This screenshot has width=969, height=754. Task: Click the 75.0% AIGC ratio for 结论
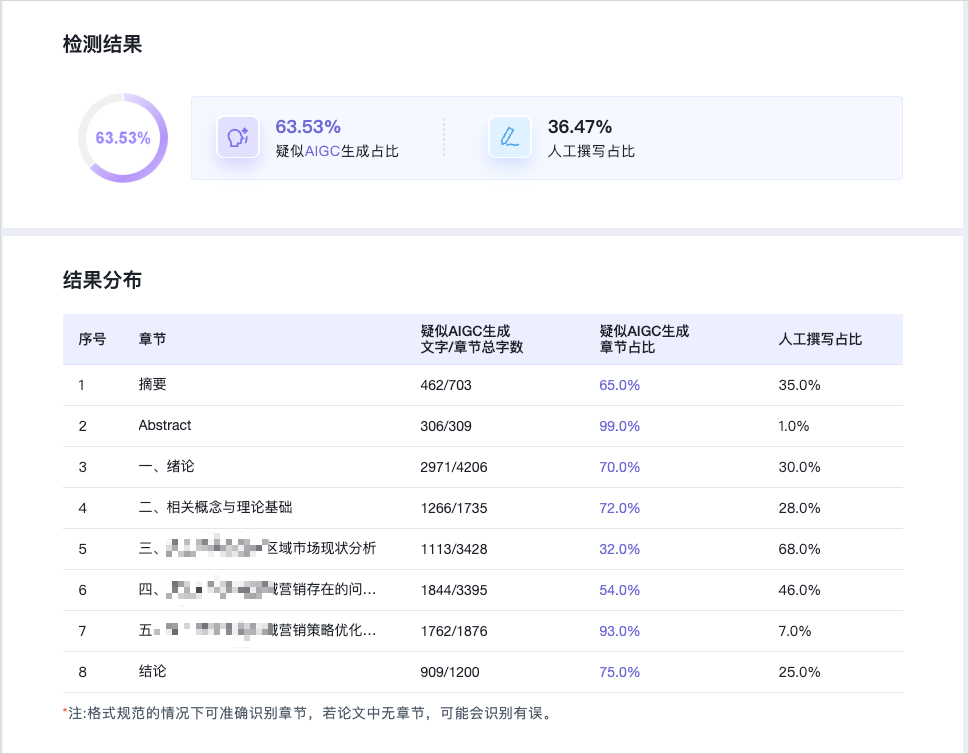pyautogui.click(x=619, y=672)
